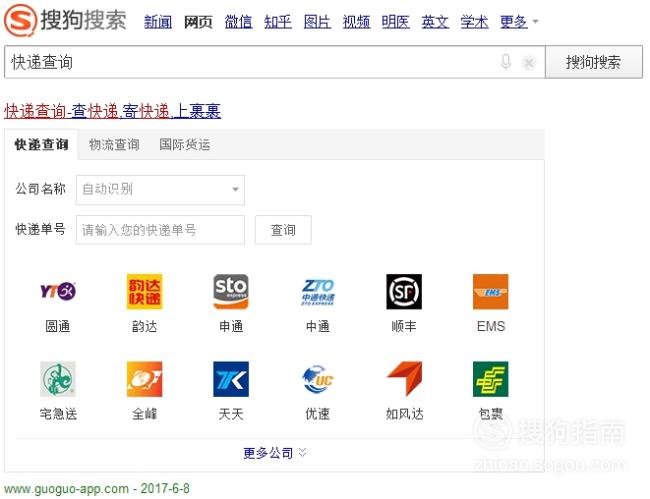The width and height of the screenshot is (650, 499).
Task: Click the 包裹 courier name label
Action: (491, 414)
